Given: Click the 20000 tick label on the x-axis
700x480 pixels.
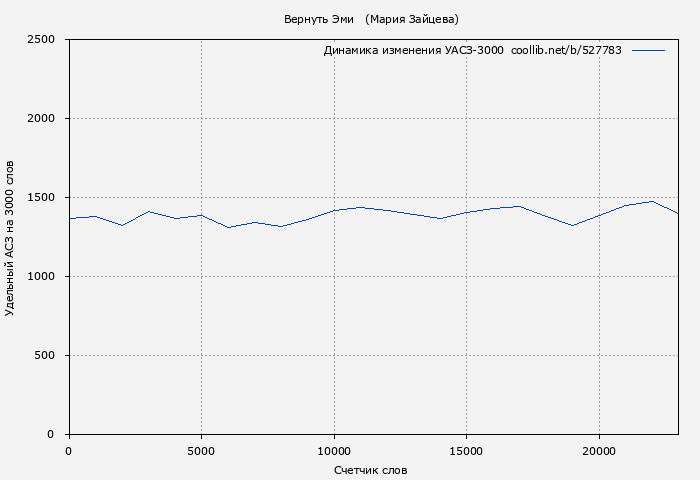Looking at the screenshot, I should (598, 451).
